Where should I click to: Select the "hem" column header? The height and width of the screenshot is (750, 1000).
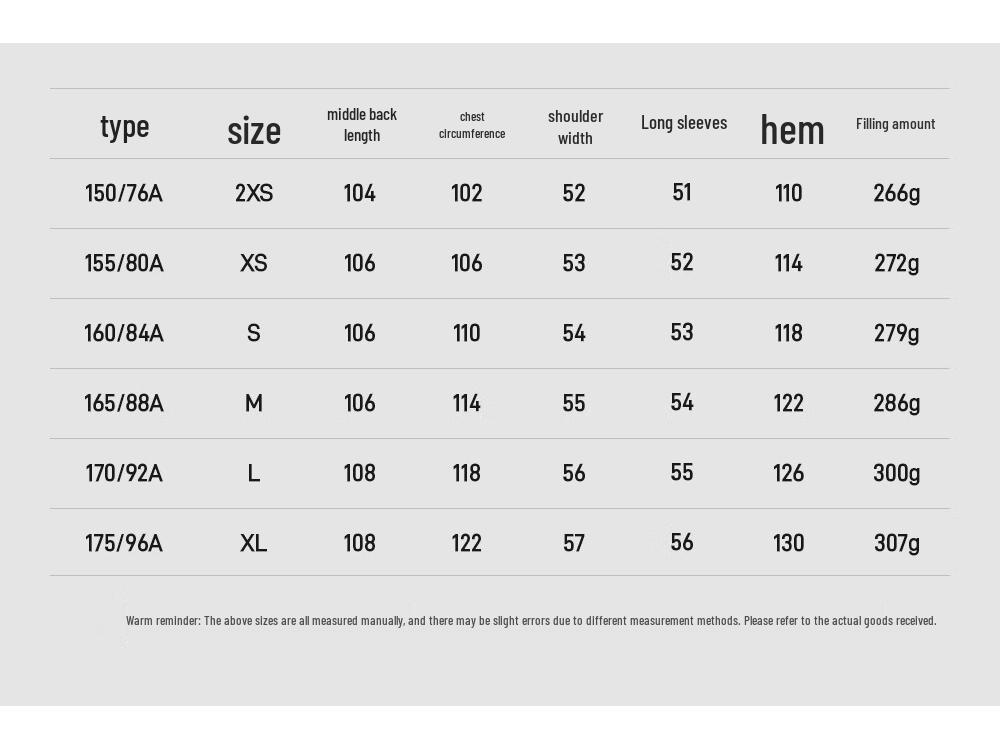click(792, 129)
